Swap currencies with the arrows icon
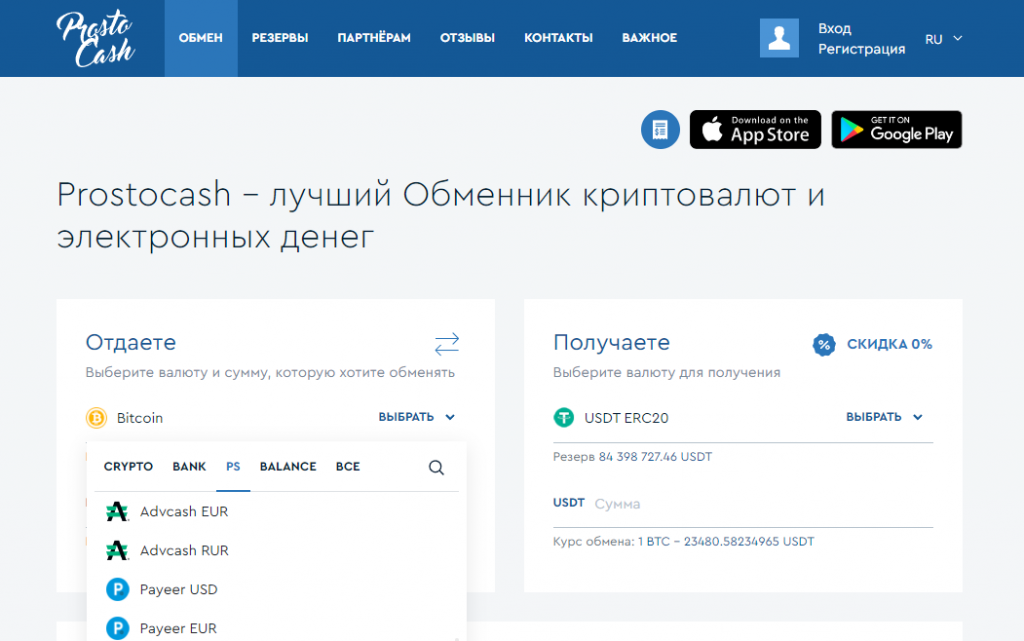This screenshot has height=641, width=1024. (447, 344)
